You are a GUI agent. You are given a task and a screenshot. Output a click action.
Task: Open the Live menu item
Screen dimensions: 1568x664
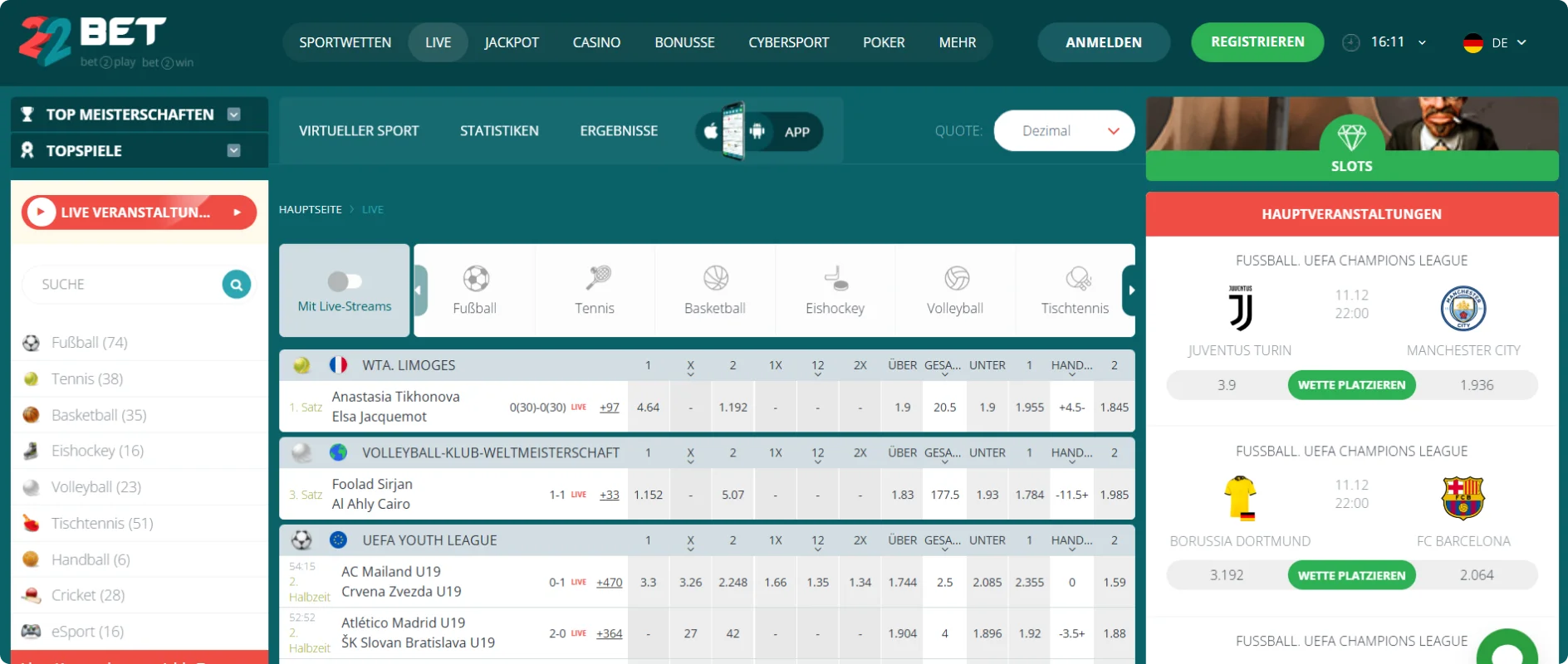click(x=439, y=42)
